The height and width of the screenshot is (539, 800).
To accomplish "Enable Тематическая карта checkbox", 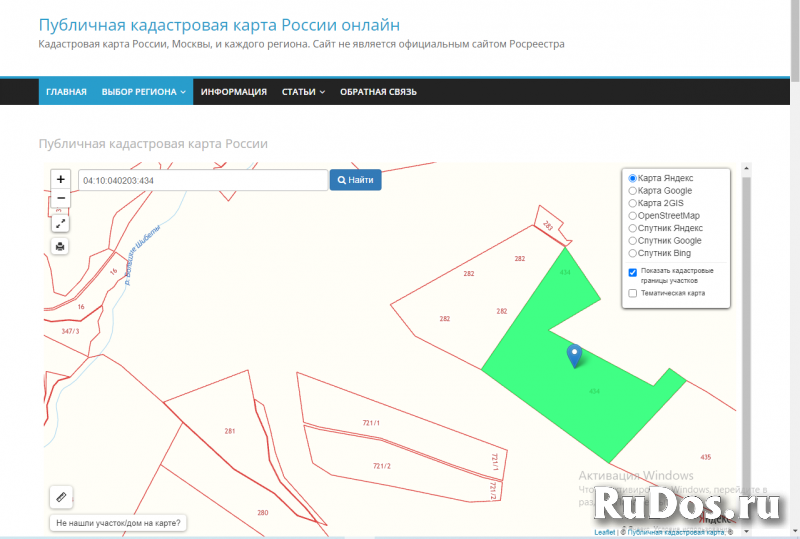I will coord(633,293).
